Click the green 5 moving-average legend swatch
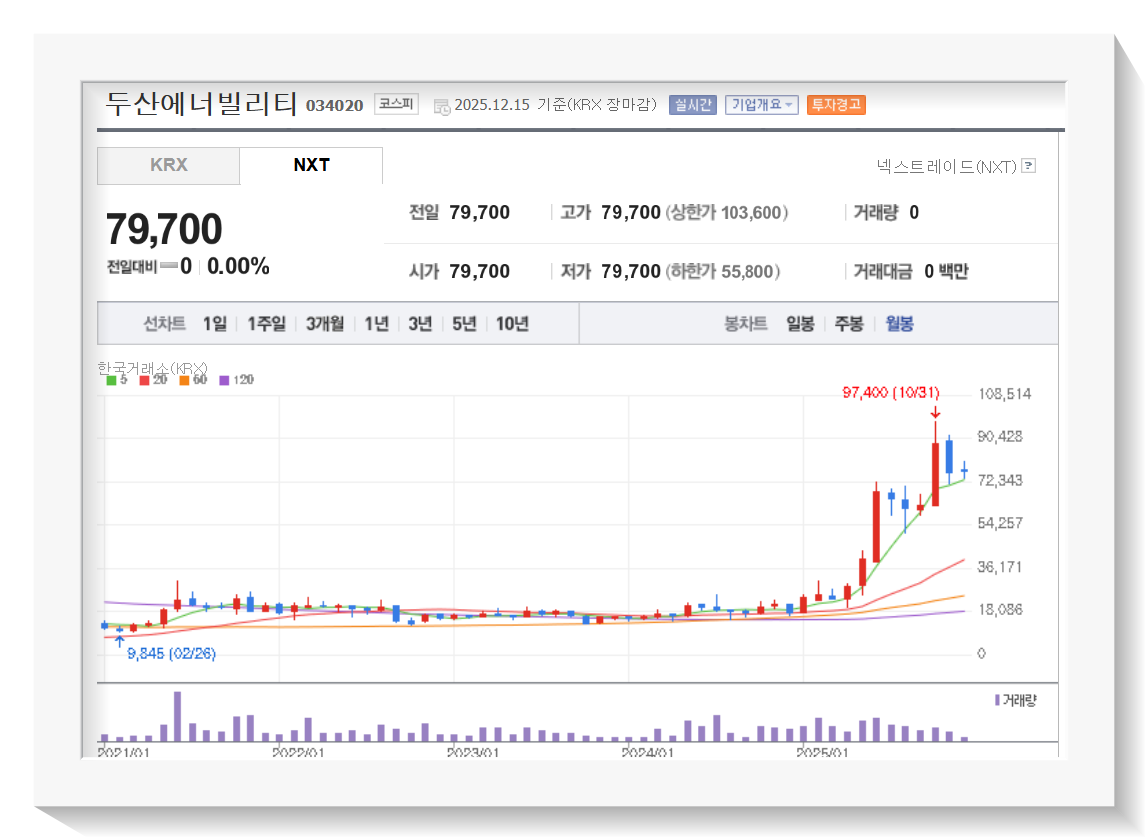Screen dimensions: 1148x840 tap(111, 380)
